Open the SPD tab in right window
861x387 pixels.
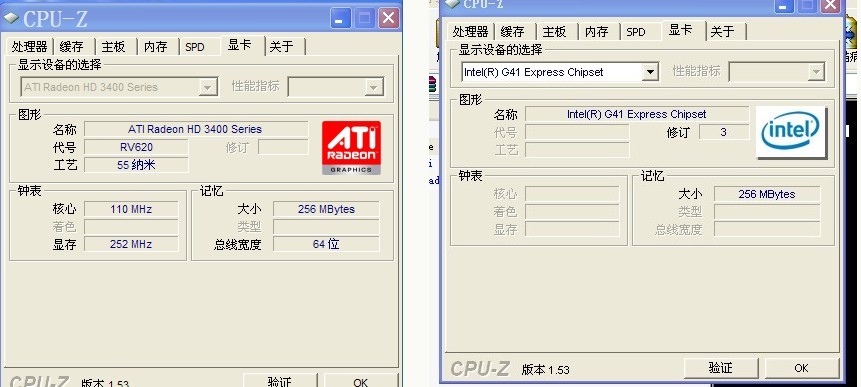pos(636,32)
